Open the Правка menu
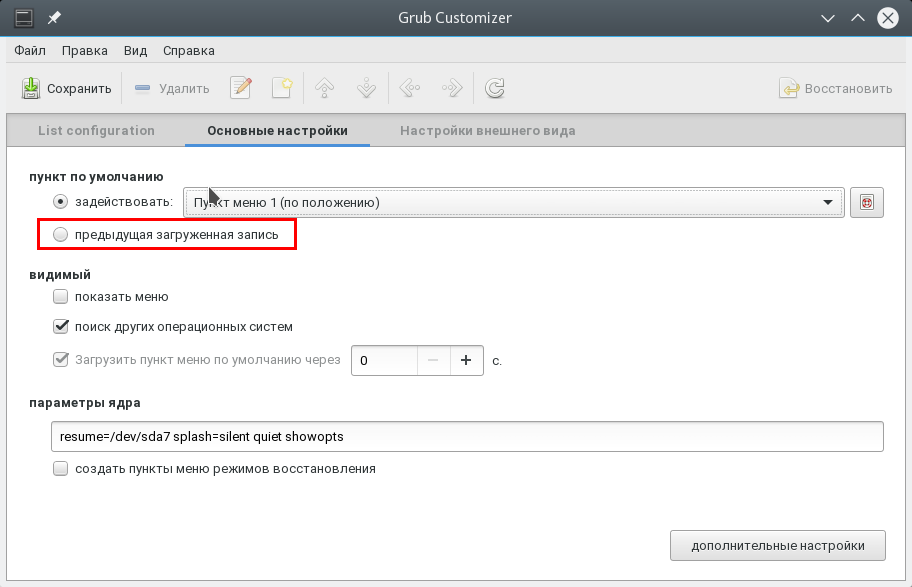This screenshot has width=912, height=587. pos(84,50)
